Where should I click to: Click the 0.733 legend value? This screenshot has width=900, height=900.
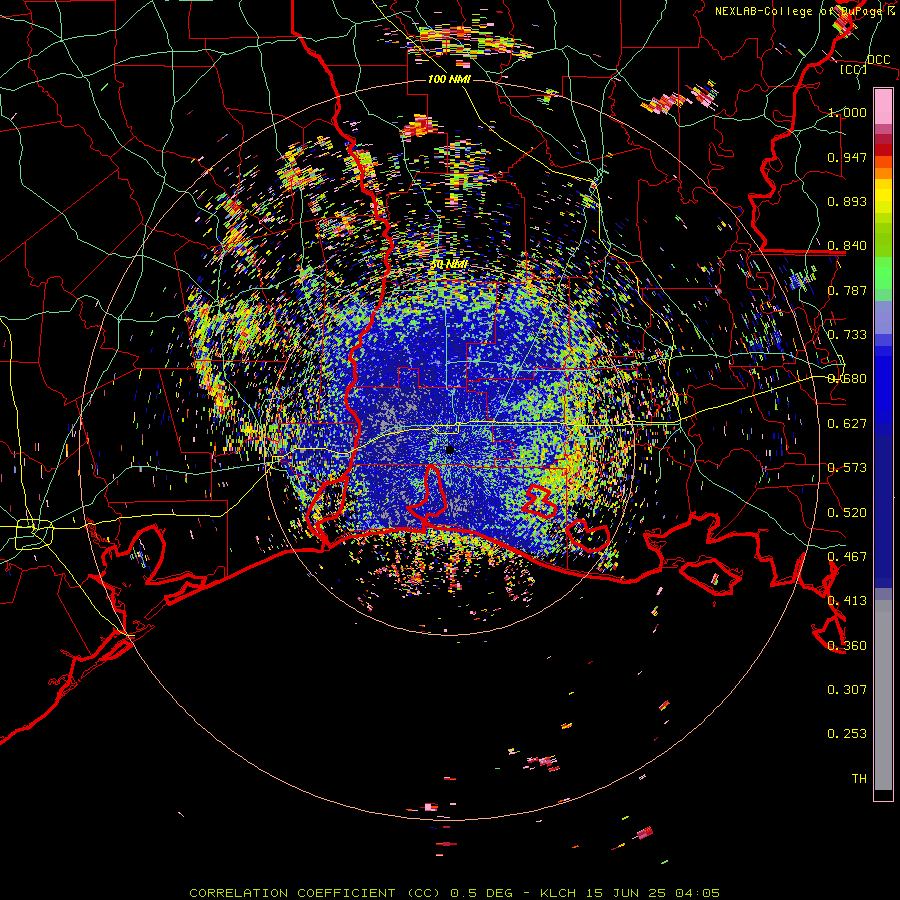point(847,335)
